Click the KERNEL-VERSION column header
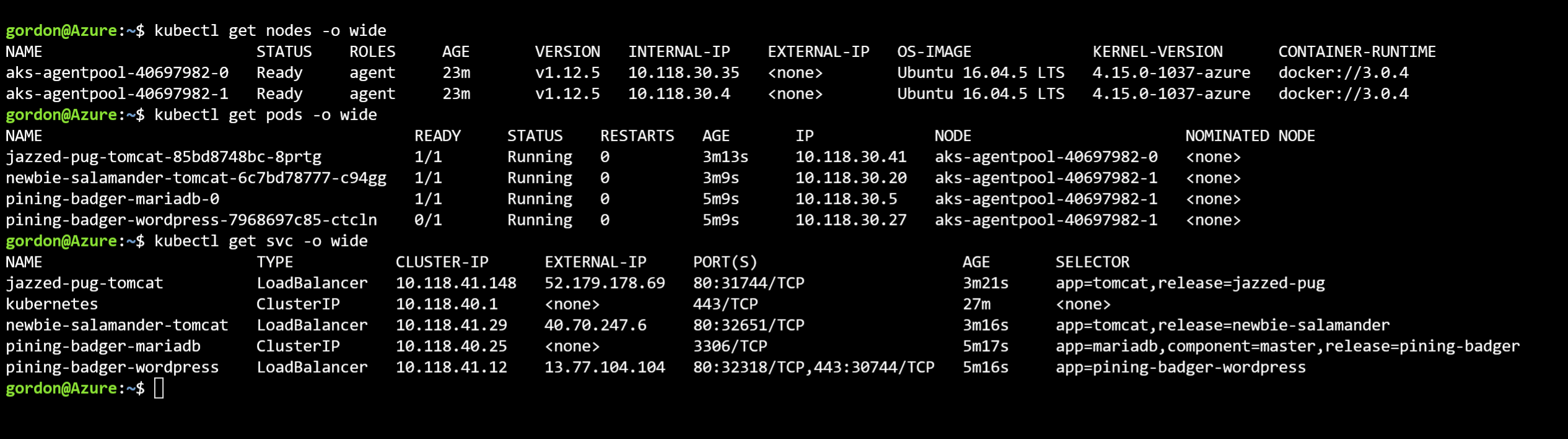 coord(1157,51)
